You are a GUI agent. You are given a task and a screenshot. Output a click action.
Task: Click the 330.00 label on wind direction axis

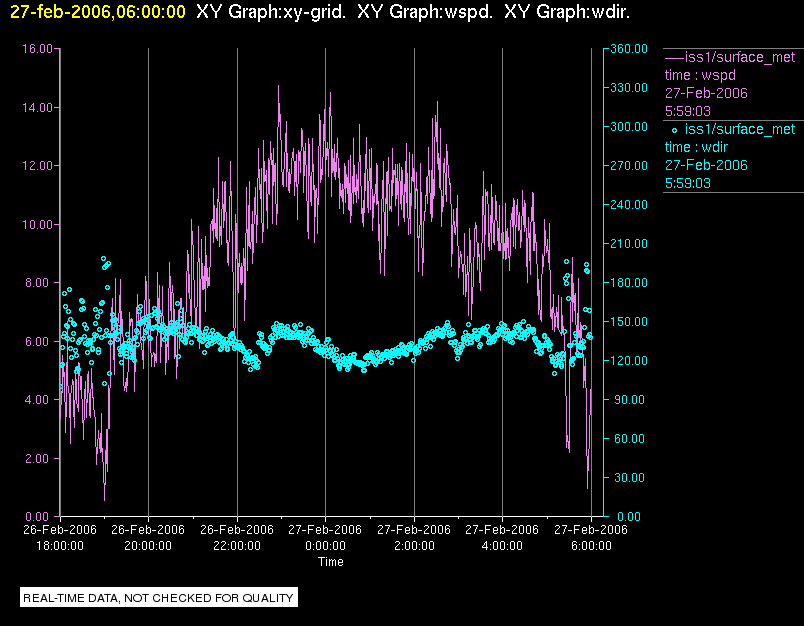[629, 88]
